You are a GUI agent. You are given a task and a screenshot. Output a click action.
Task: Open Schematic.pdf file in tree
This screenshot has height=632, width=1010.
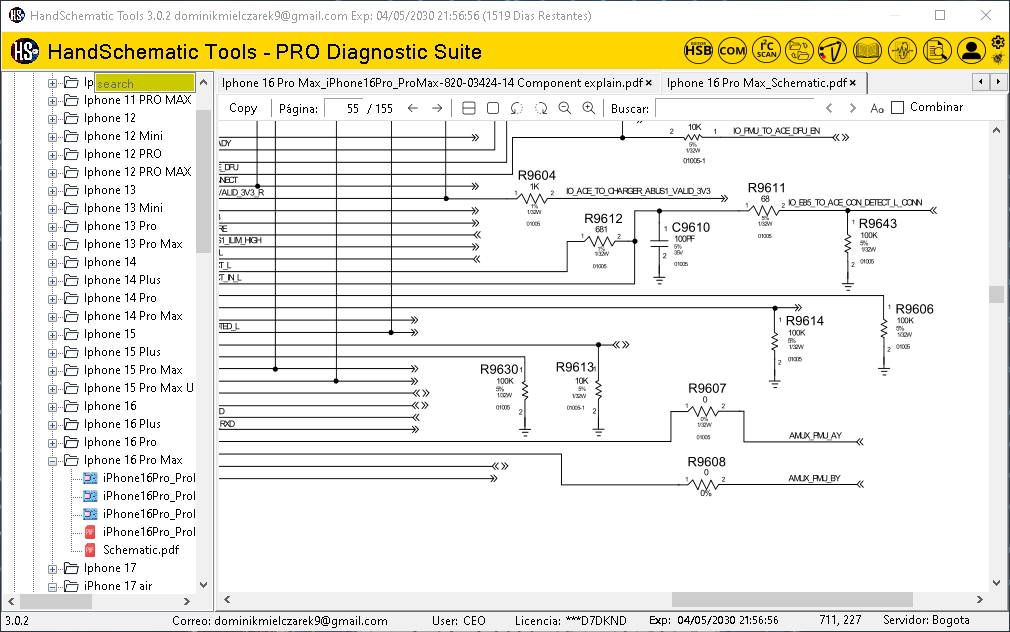140,550
